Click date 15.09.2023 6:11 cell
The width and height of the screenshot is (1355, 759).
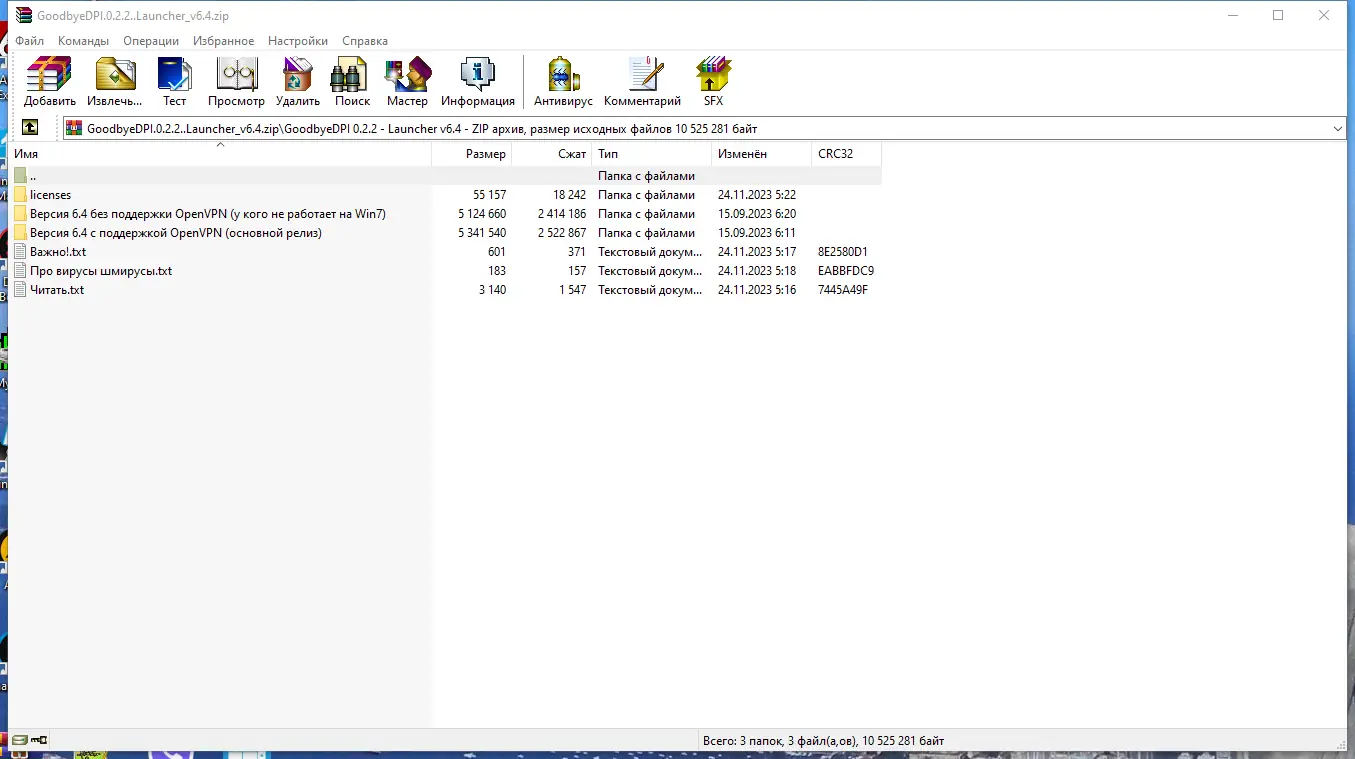point(757,233)
